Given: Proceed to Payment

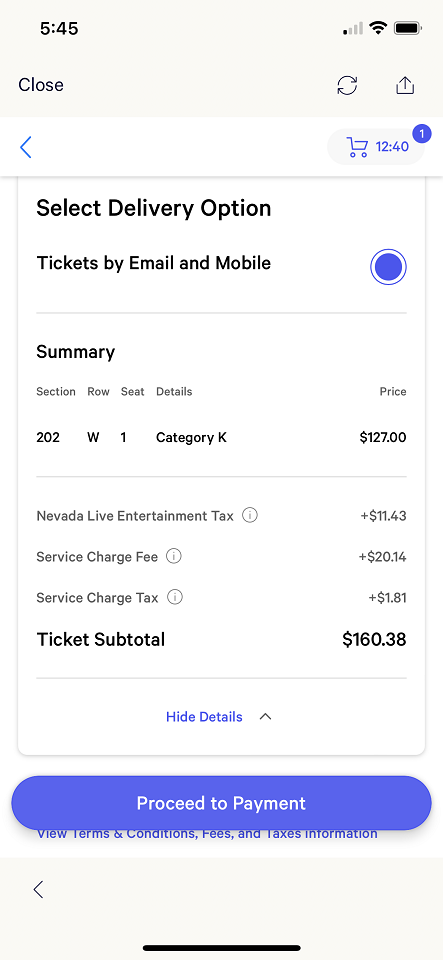Looking at the screenshot, I should tap(222, 803).
